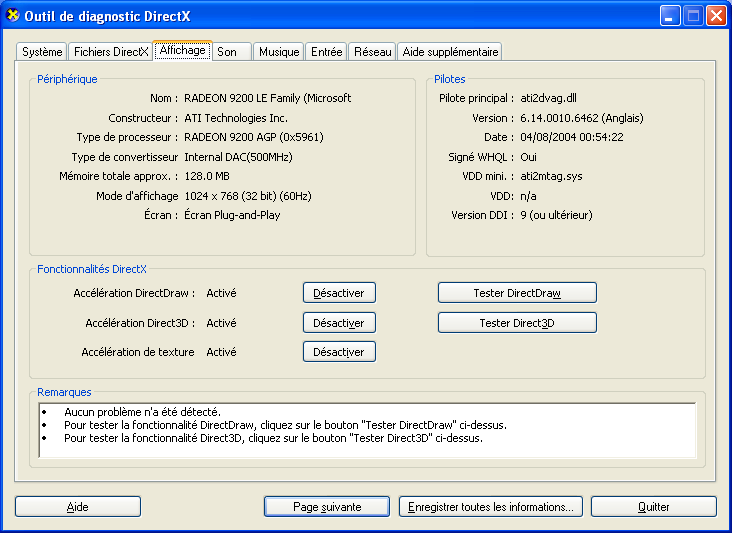Run the Tester Direct3D button
The width and height of the screenshot is (732, 533).
click(517, 323)
